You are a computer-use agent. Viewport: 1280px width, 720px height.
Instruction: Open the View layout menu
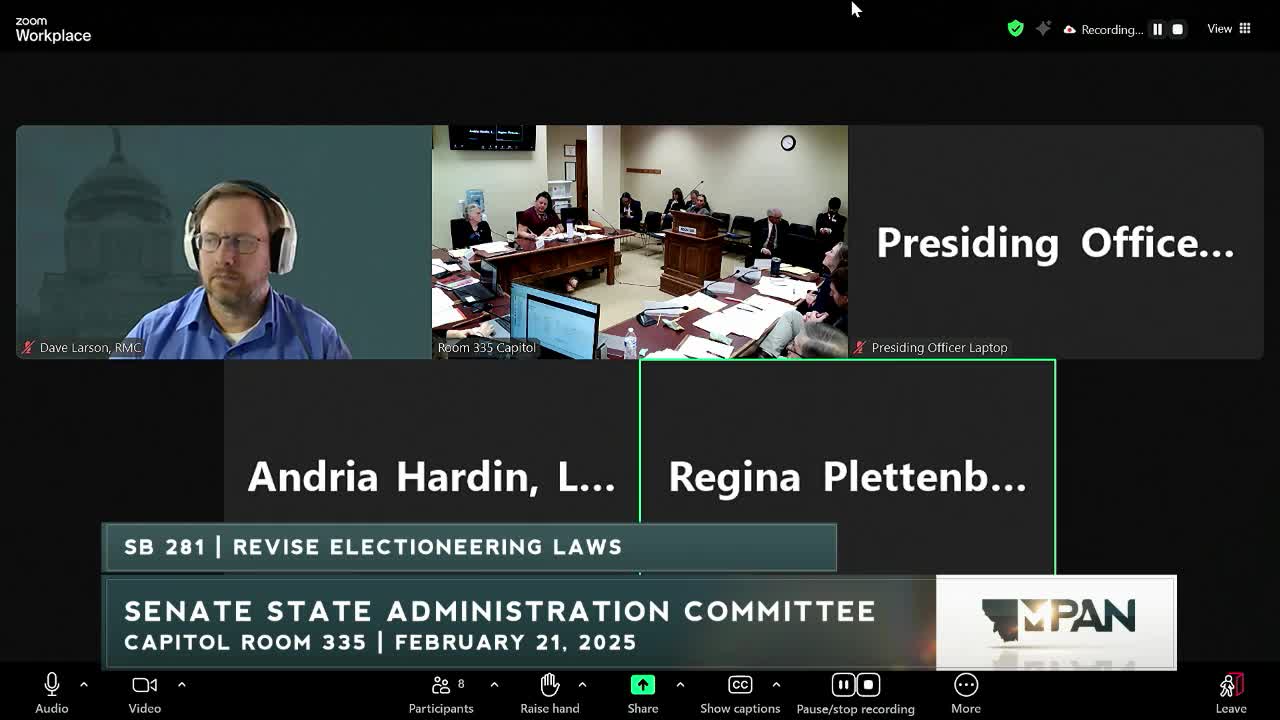(1229, 29)
